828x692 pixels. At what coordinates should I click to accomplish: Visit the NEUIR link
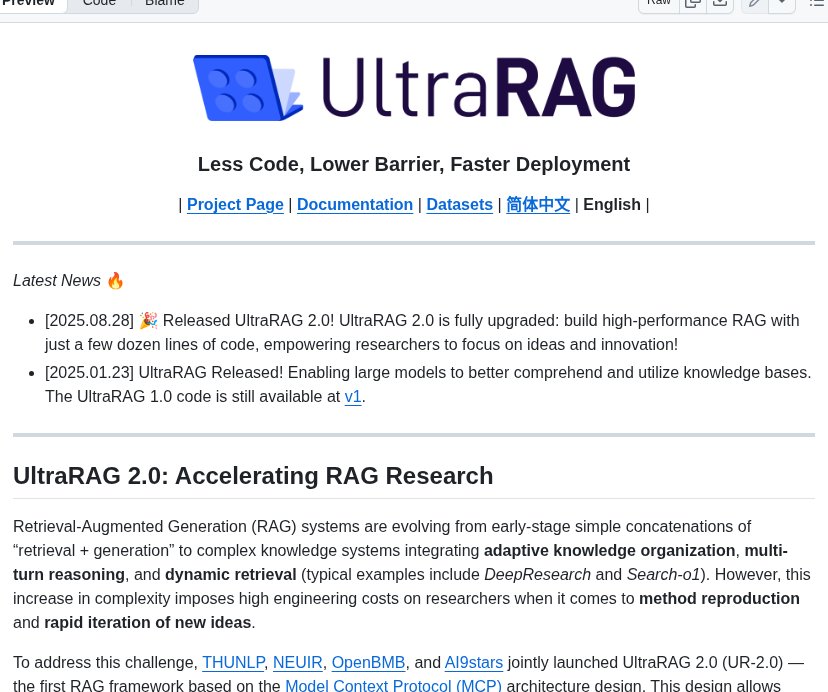tap(298, 662)
